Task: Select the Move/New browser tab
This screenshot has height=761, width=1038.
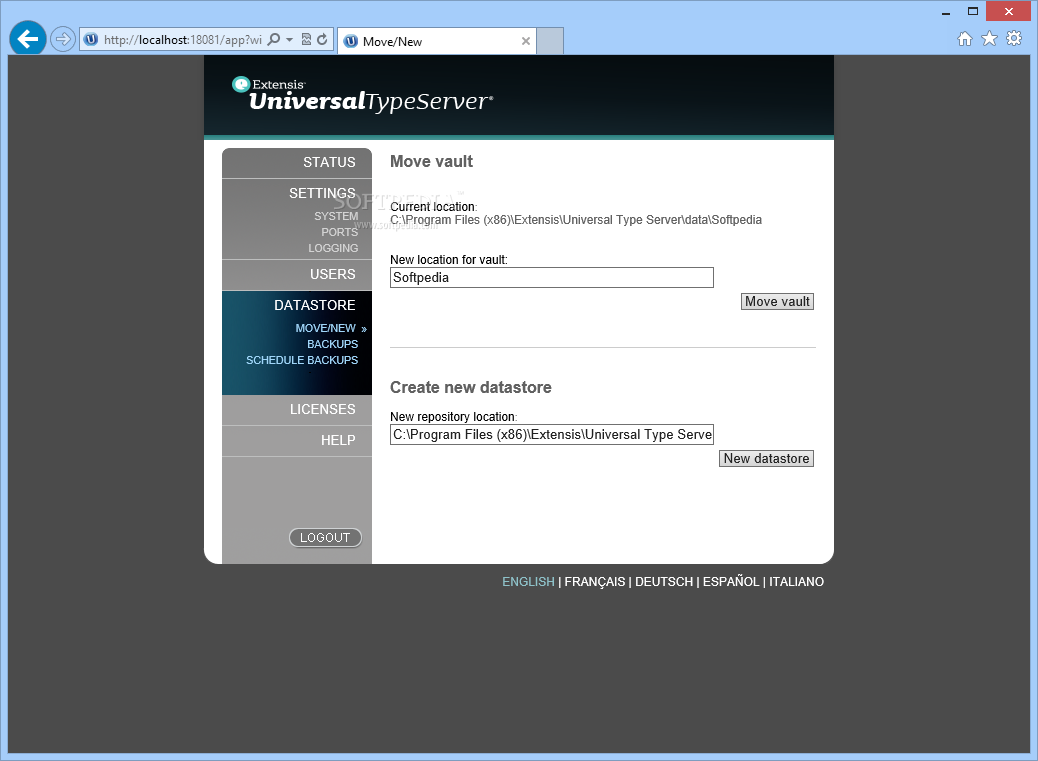Action: pos(437,41)
